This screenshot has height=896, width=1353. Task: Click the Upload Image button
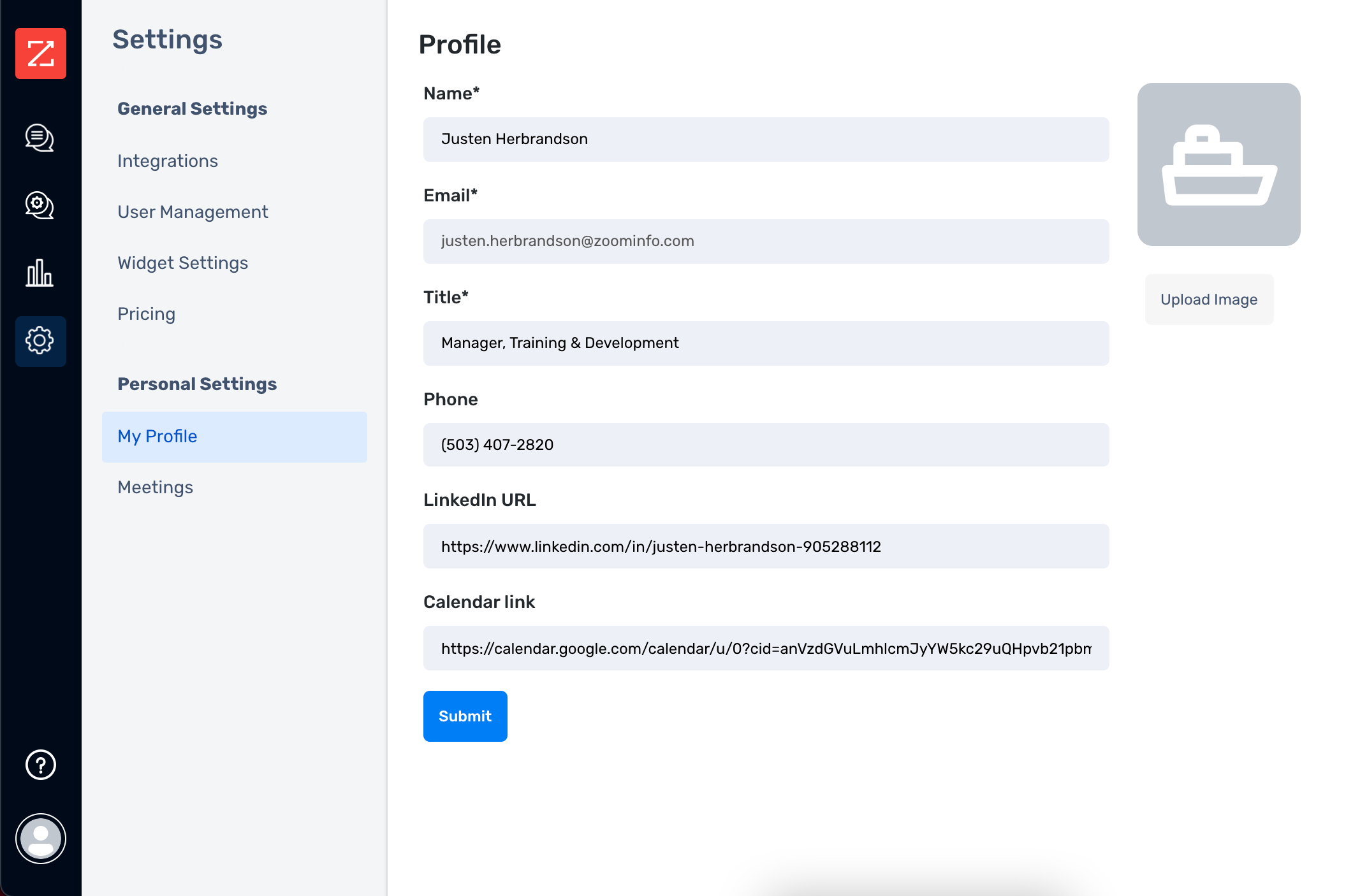1208,299
